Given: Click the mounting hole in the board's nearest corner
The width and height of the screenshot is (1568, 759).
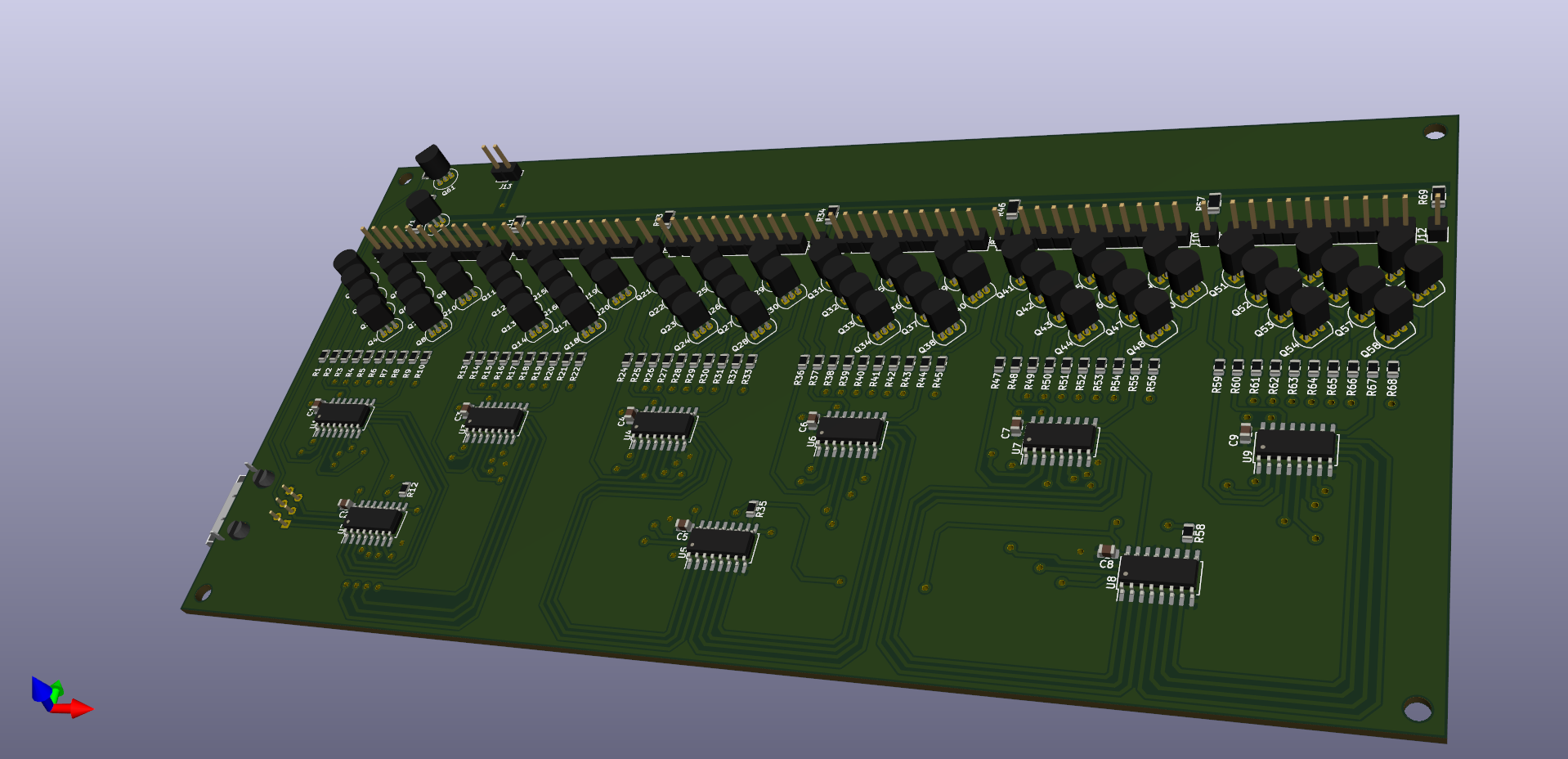Looking at the screenshot, I should coord(1417,708).
